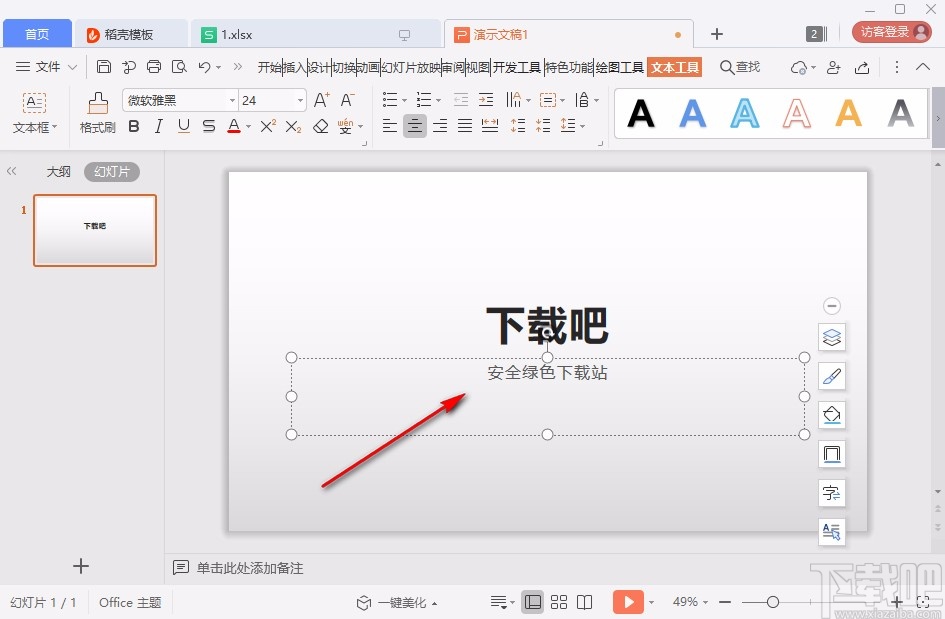
Task: Select slide 1 thumbnail in slide panel
Action: click(x=94, y=230)
